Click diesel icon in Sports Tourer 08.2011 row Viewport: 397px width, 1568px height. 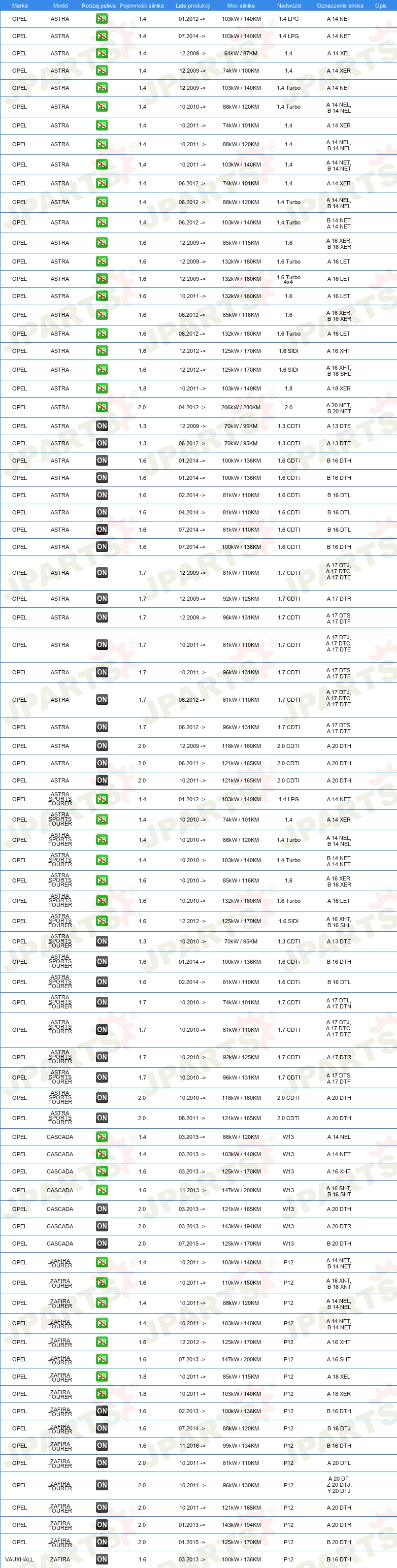(x=102, y=1118)
